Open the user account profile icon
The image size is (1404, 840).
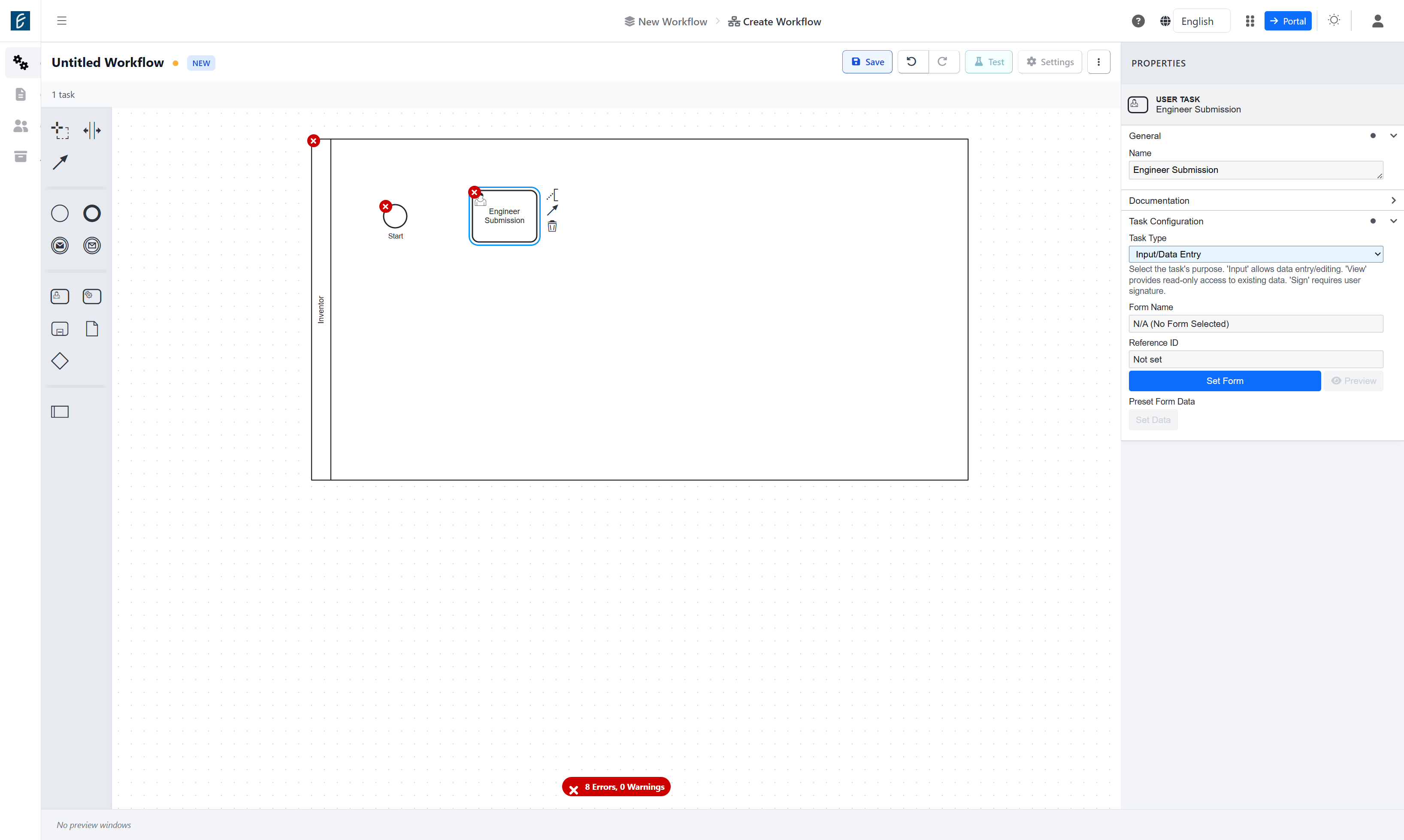(x=1377, y=21)
